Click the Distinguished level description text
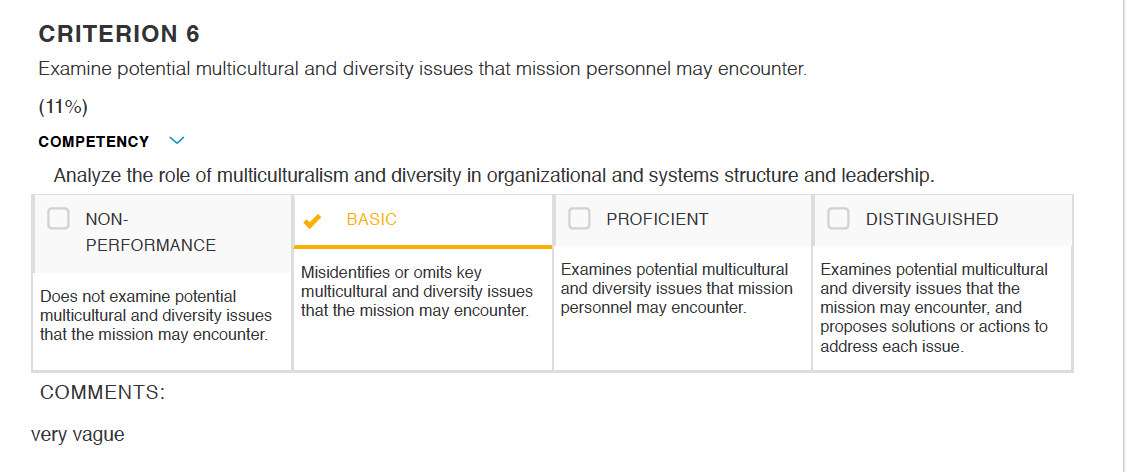The width and height of the screenshot is (1126, 472). point(934,308)
